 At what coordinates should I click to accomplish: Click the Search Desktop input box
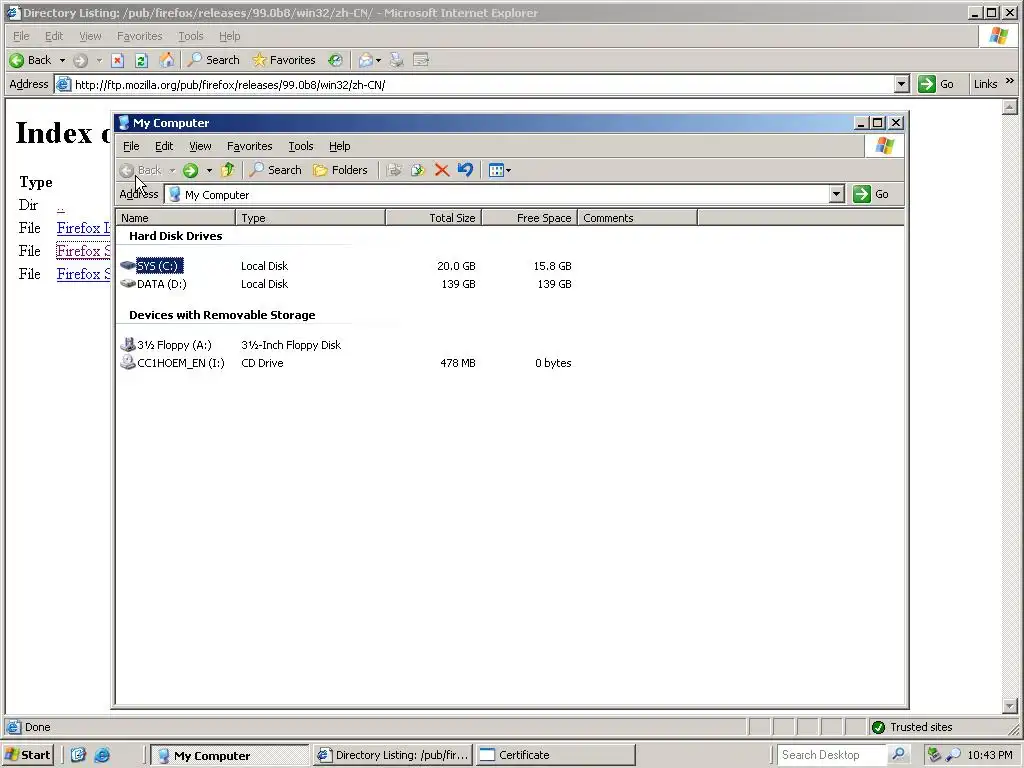[x=833, y=754]
